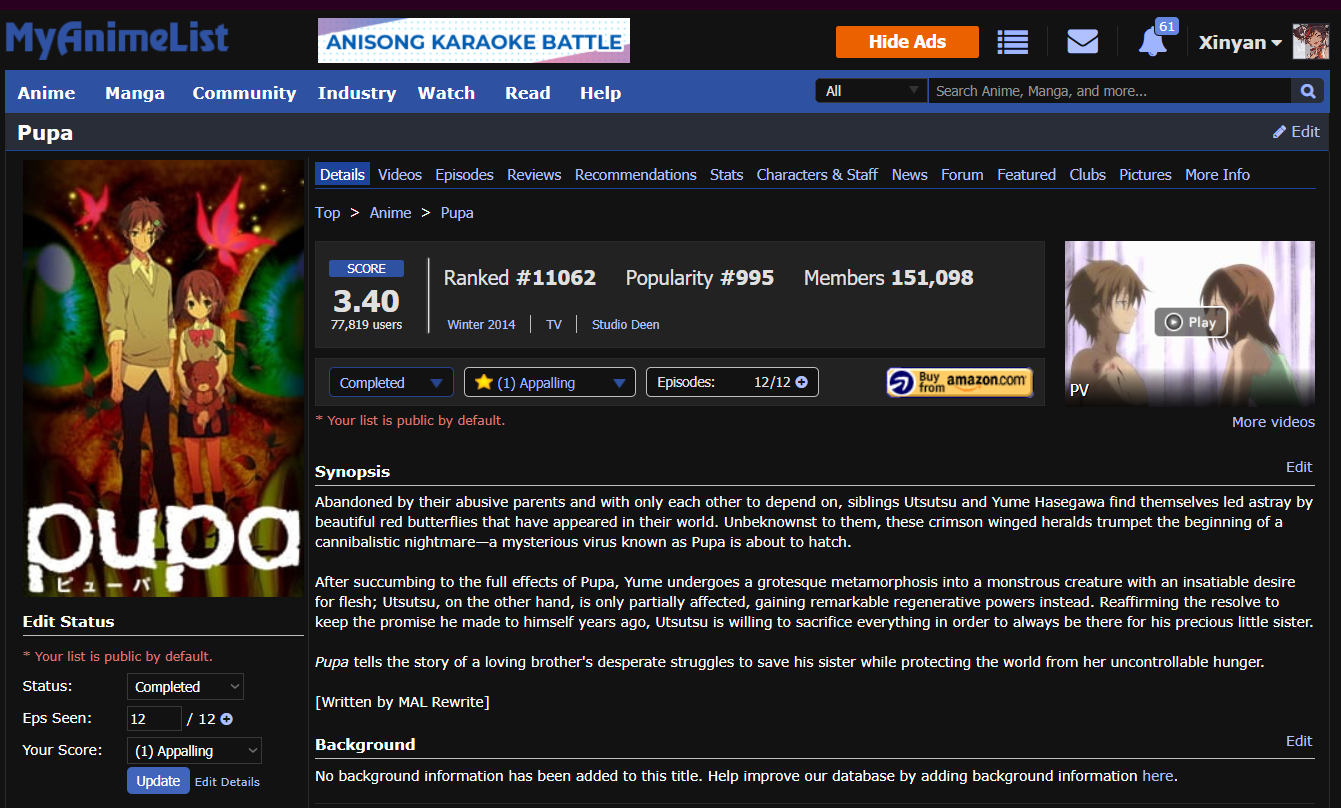Open the messages envelope icon
Screen dimensions: 1341x808
(1082, 42)
